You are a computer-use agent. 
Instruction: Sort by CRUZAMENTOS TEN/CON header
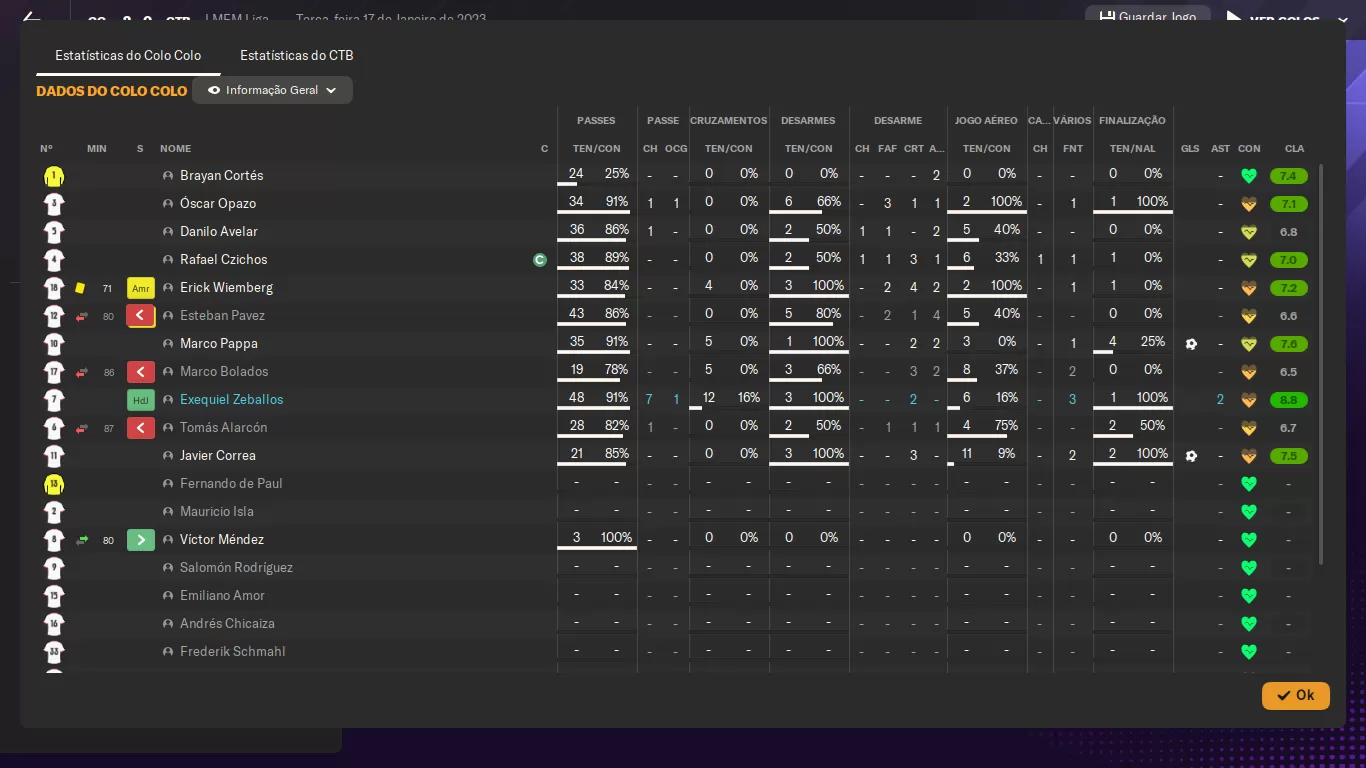728,149
